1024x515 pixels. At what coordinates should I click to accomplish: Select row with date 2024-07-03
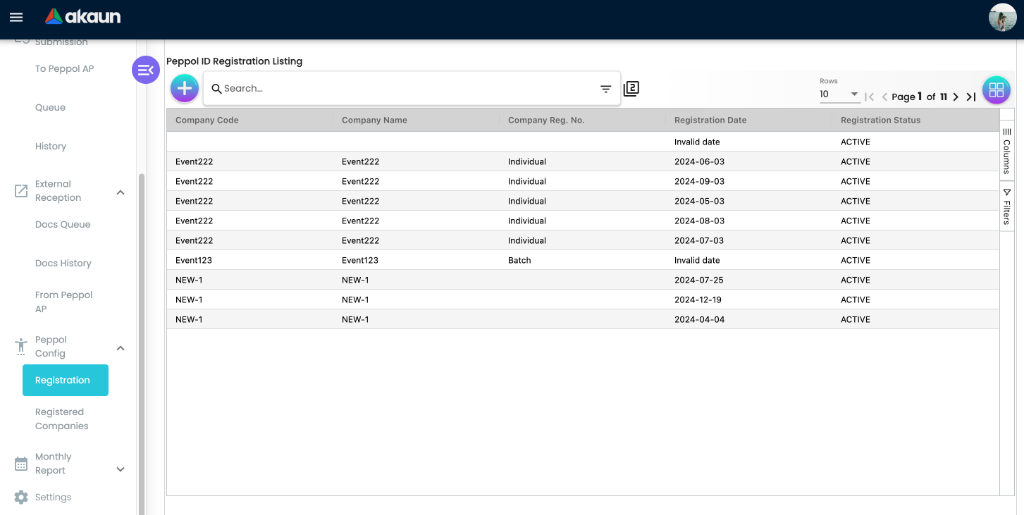(583, 240)
